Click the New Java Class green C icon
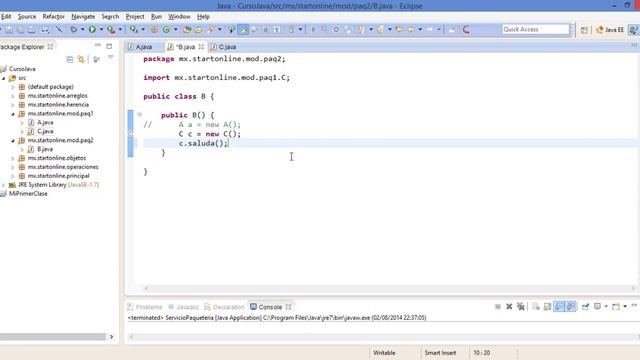Viewport: 640px width, 360px height. (166, 29)
